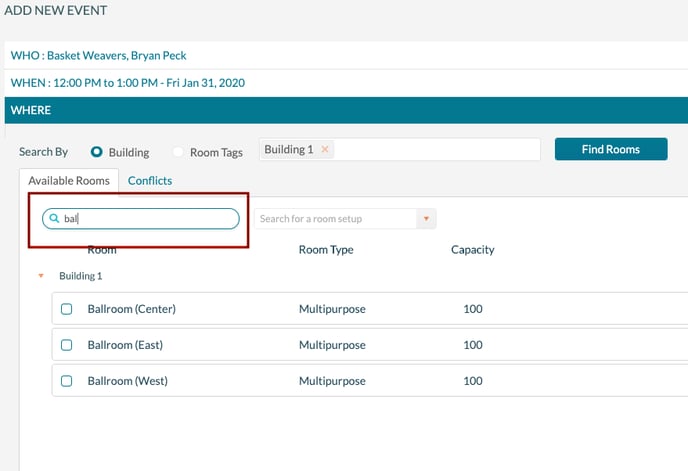Switch to the Conflicts tab
The image size is (688, 471).
(150, 181)
